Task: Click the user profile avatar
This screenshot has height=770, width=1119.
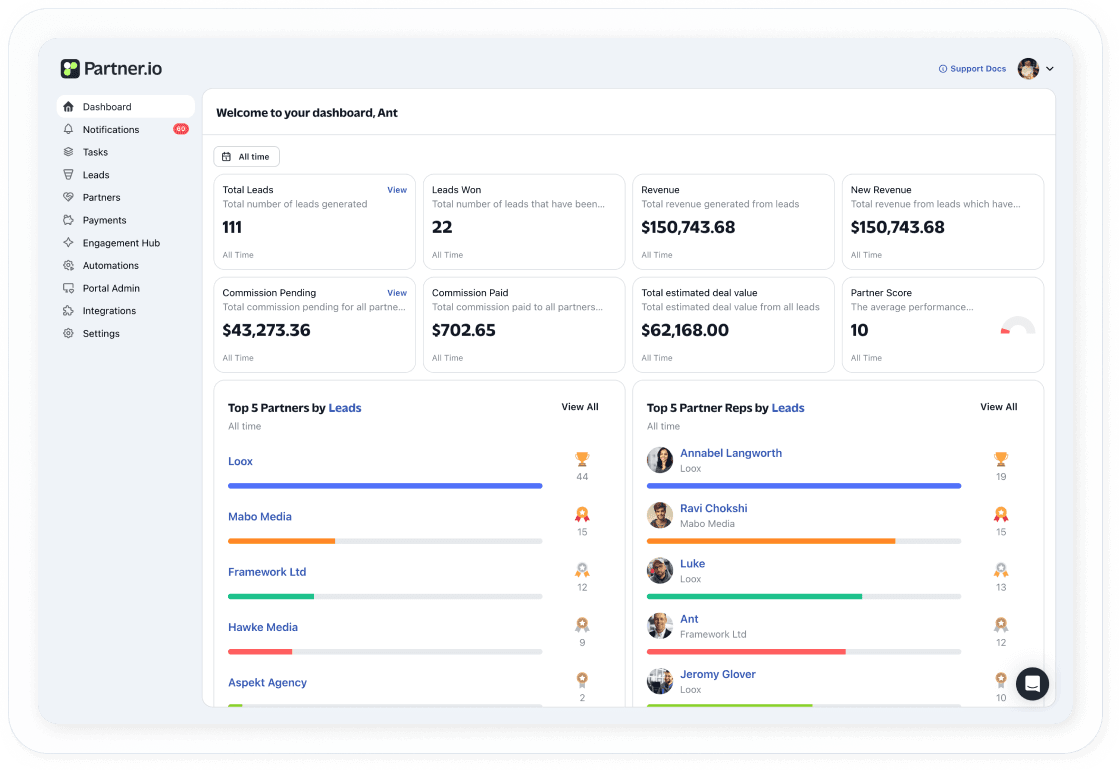Action: [x=1028, y=69]
